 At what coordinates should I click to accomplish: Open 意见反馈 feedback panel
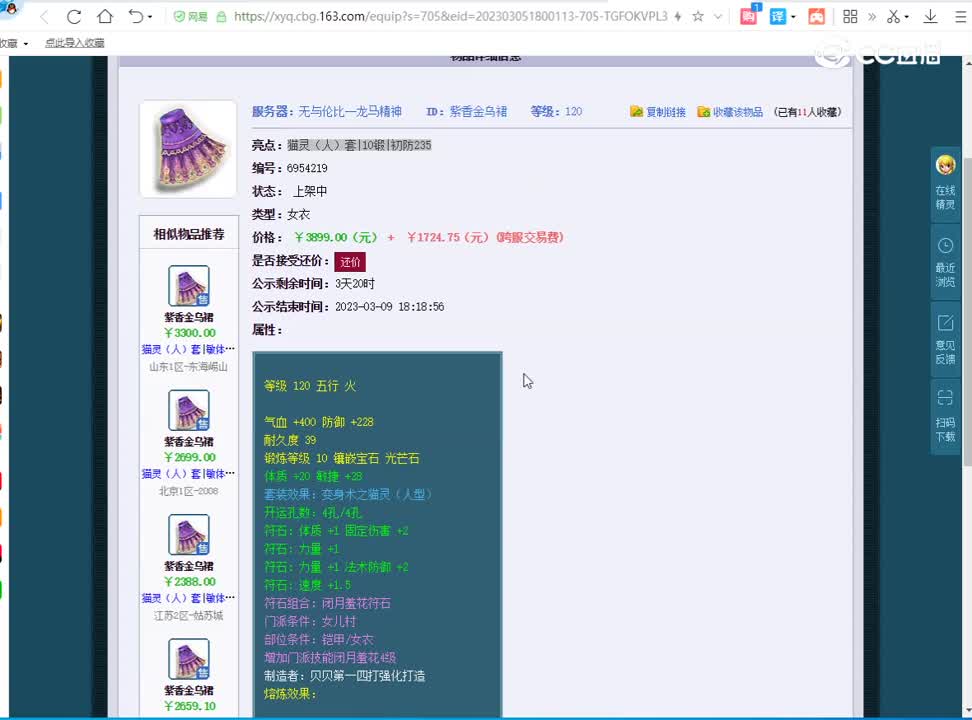click(x=945, y=339)
